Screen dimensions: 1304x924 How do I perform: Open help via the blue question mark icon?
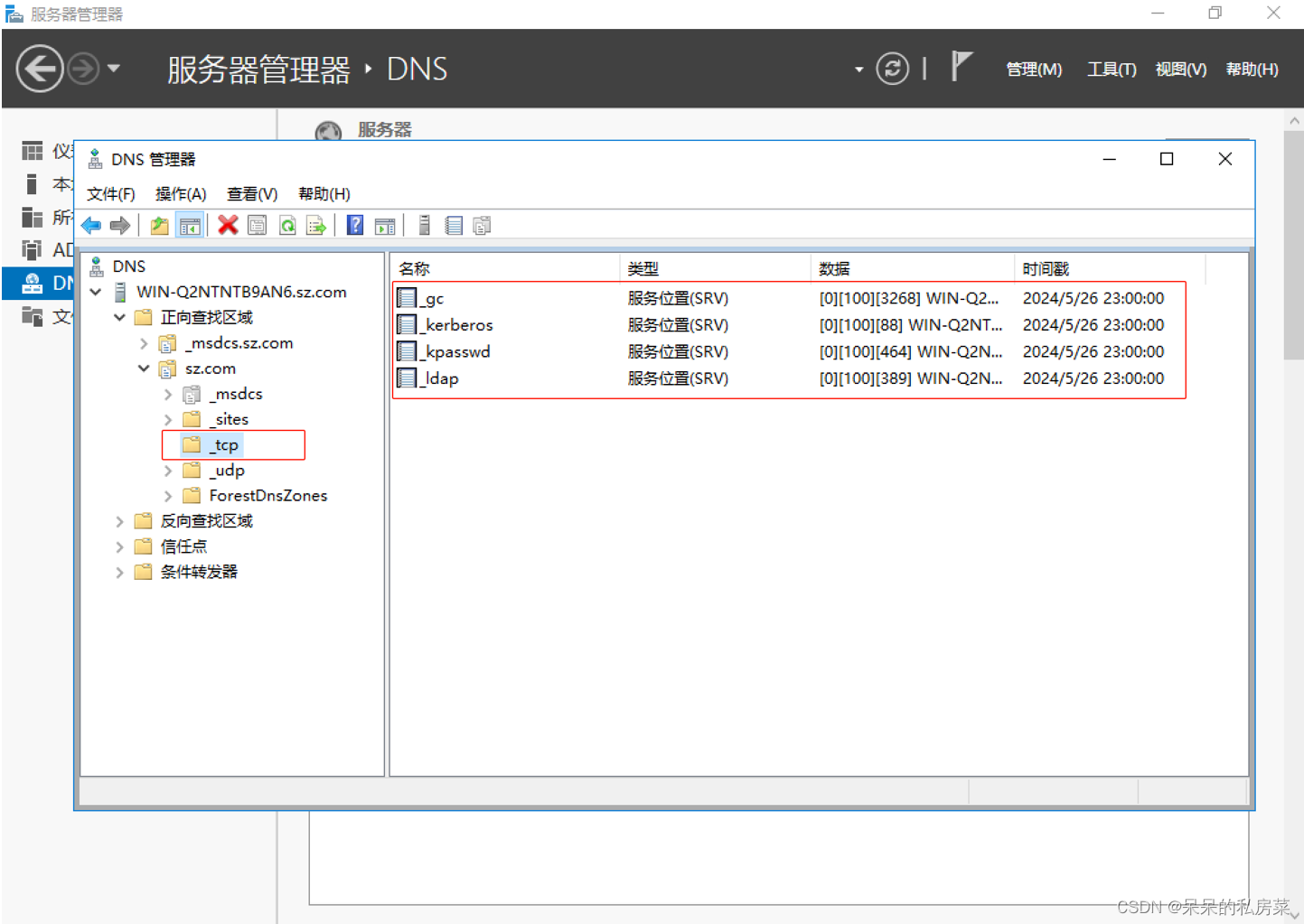click(x=356, y=226)
